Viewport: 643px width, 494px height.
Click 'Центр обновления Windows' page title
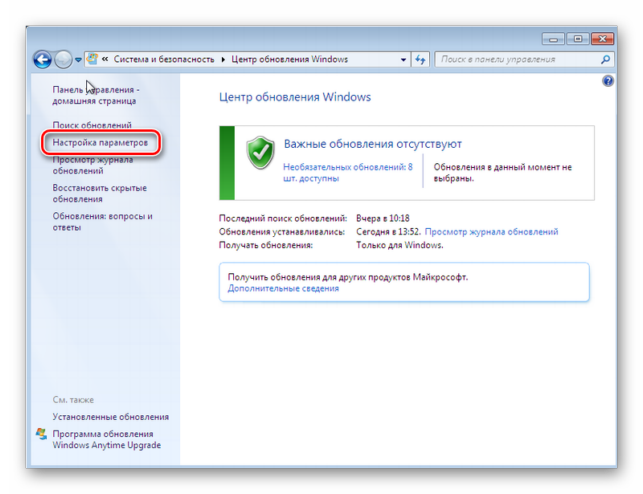295,97
